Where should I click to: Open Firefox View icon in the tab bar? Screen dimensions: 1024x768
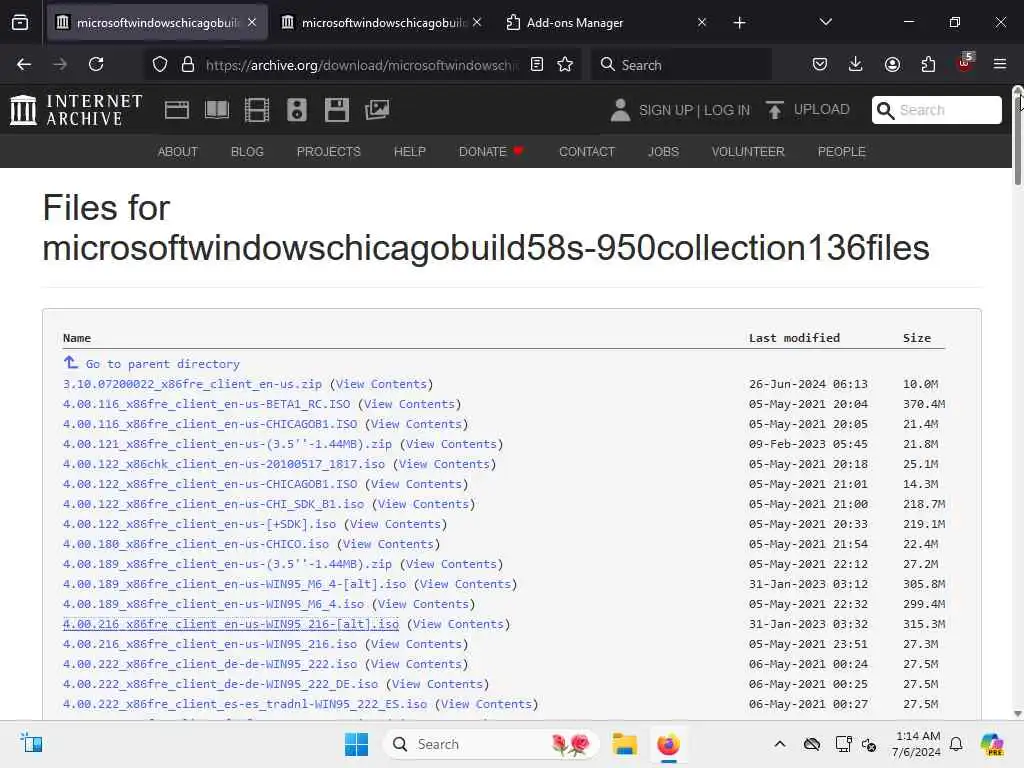[x=20, y=23]
